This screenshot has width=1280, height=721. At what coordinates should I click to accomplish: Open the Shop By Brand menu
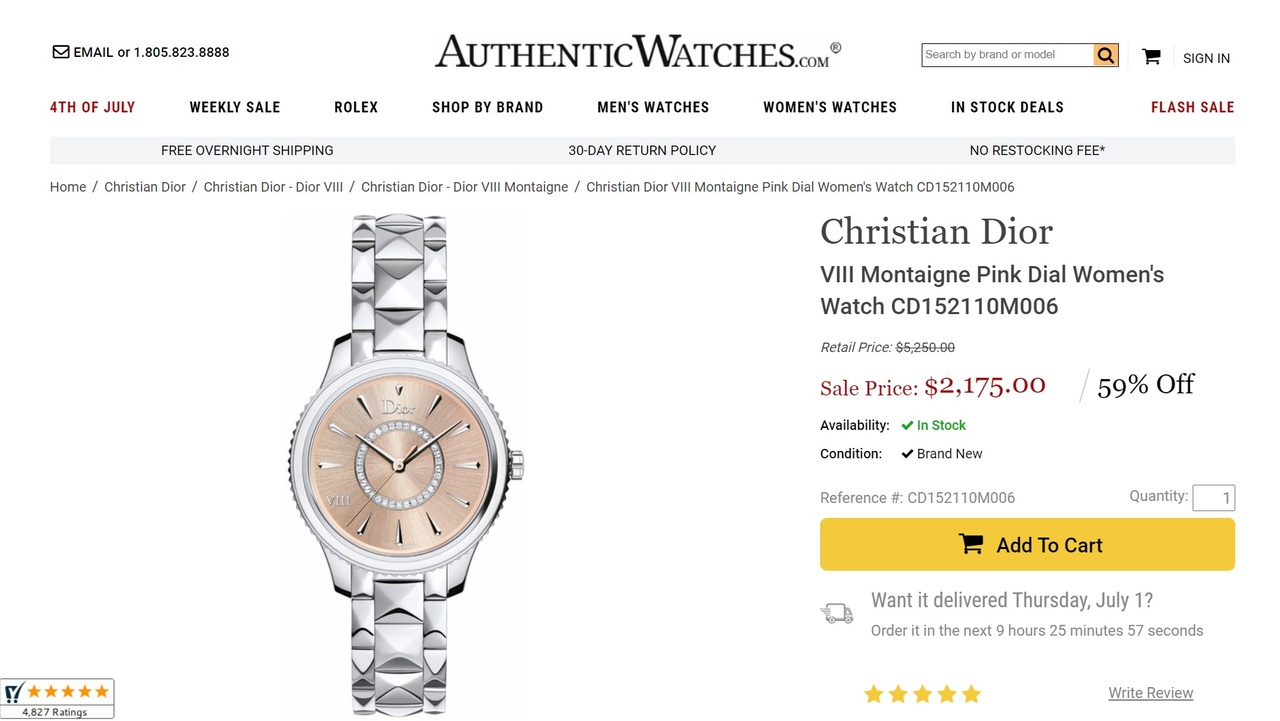[x=487, y=107]
